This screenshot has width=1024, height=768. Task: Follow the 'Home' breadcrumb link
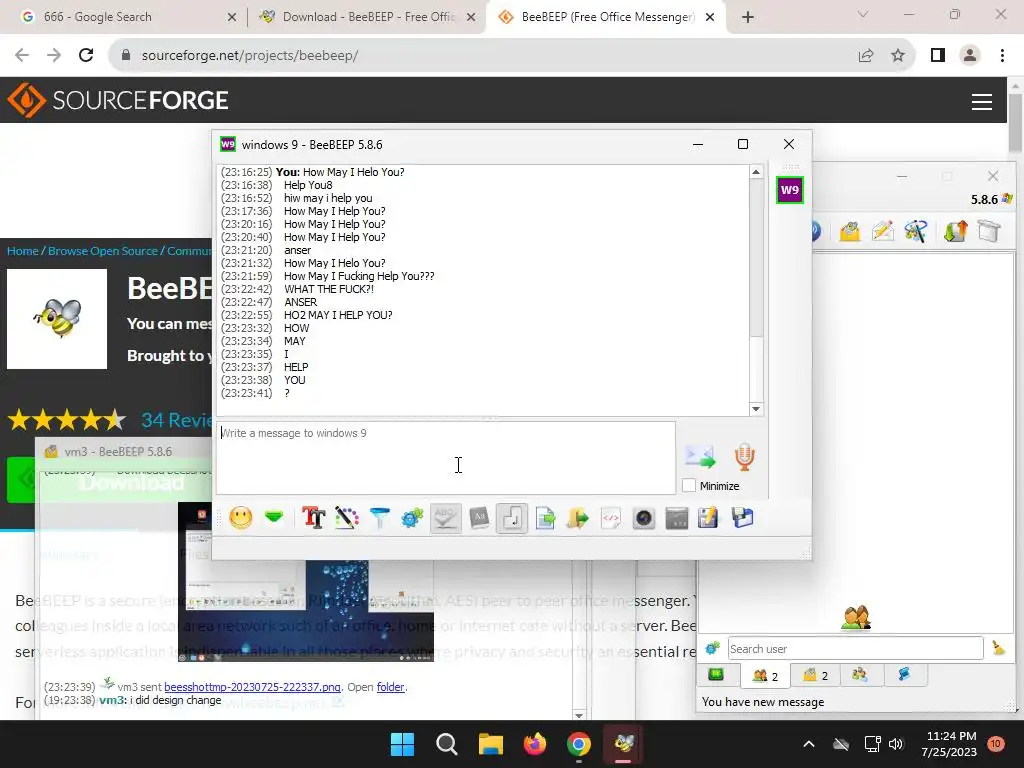23,251
